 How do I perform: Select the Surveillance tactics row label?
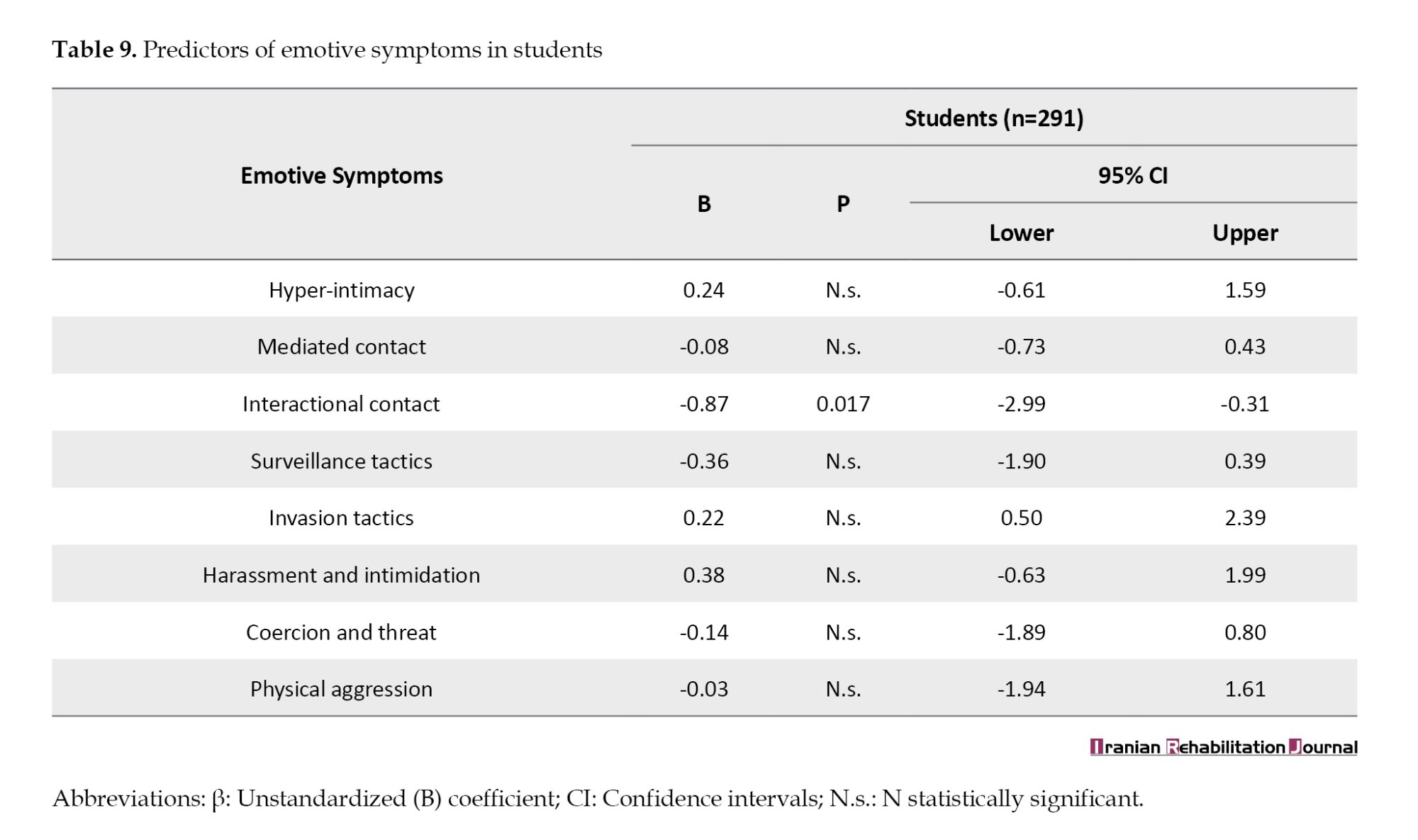[341, 461]
